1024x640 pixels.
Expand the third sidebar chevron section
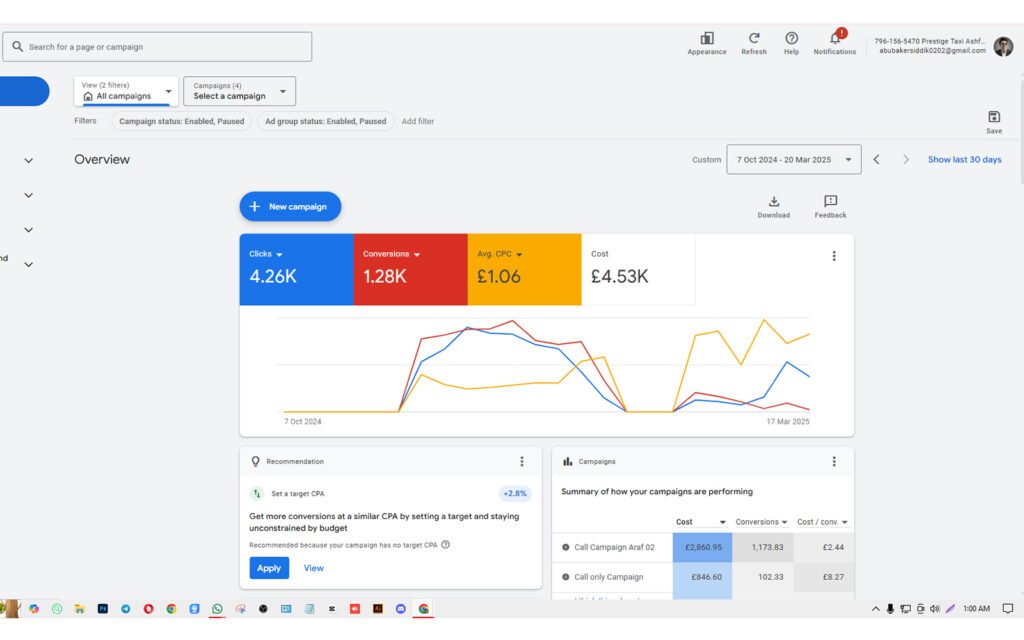pos(29,230)
